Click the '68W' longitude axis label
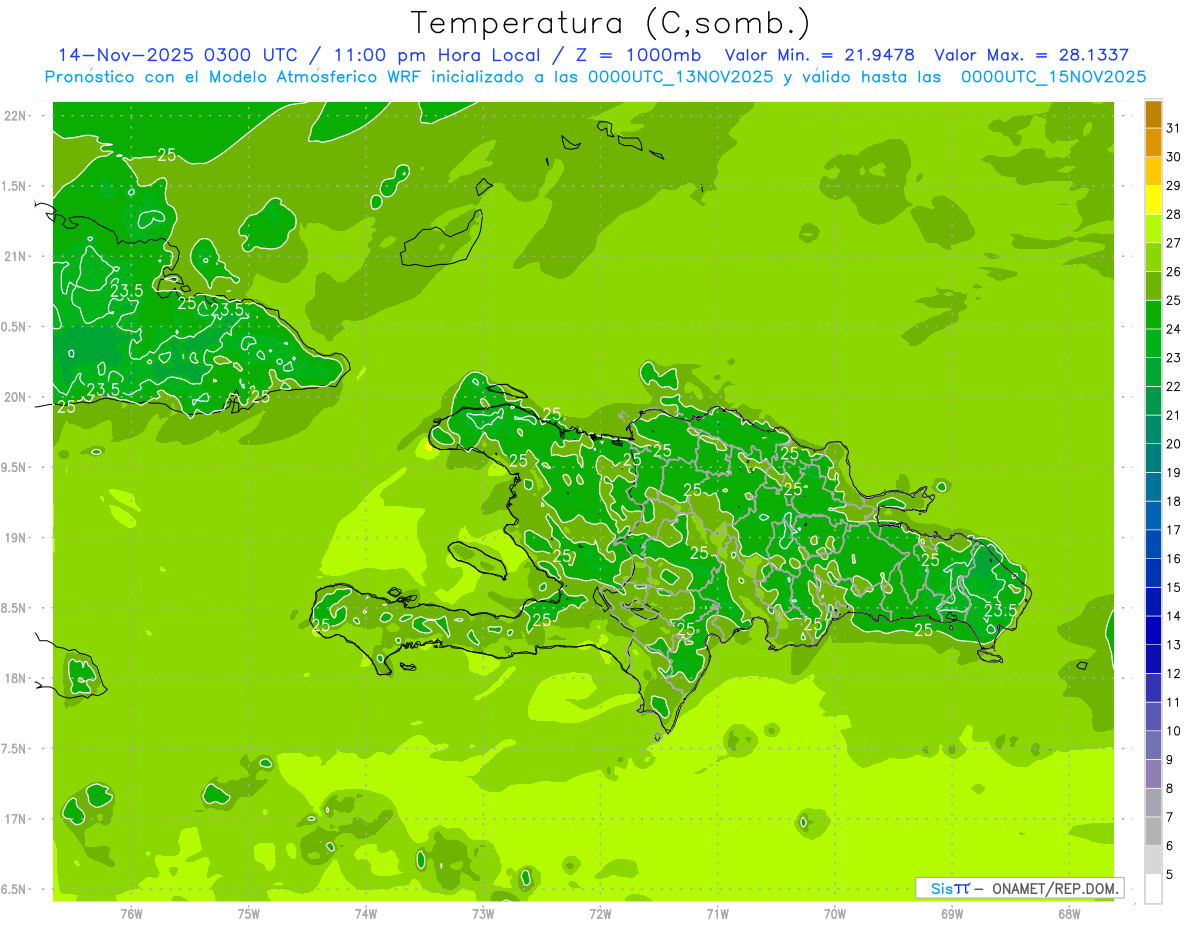 coord(1069,912)
